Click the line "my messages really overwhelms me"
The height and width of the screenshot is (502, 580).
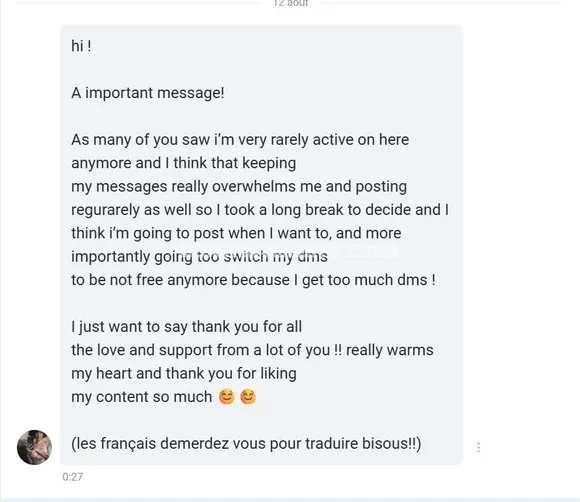coord(239,186)
